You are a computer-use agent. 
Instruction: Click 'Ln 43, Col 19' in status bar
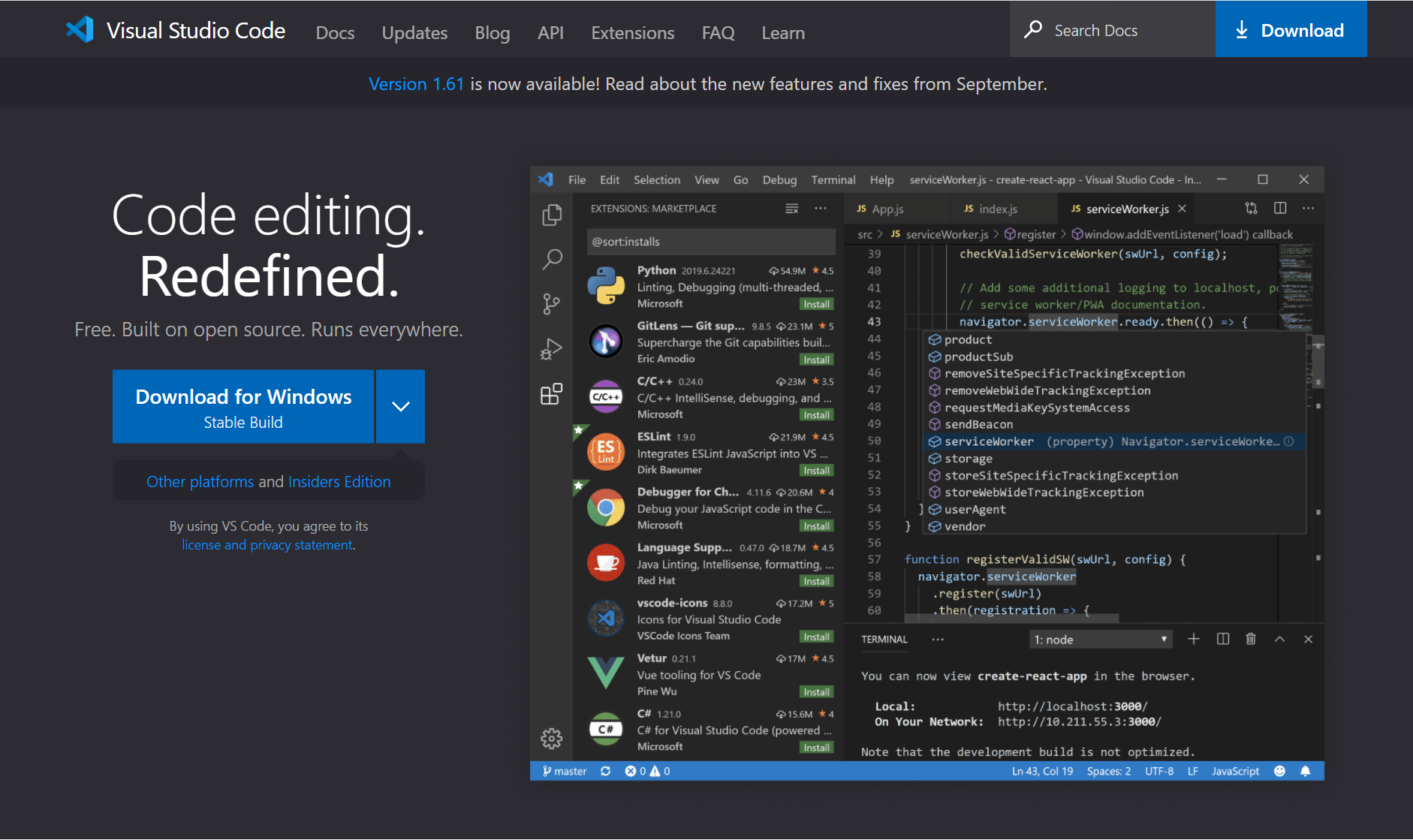pyautogui.click(x=1042, y=771)
